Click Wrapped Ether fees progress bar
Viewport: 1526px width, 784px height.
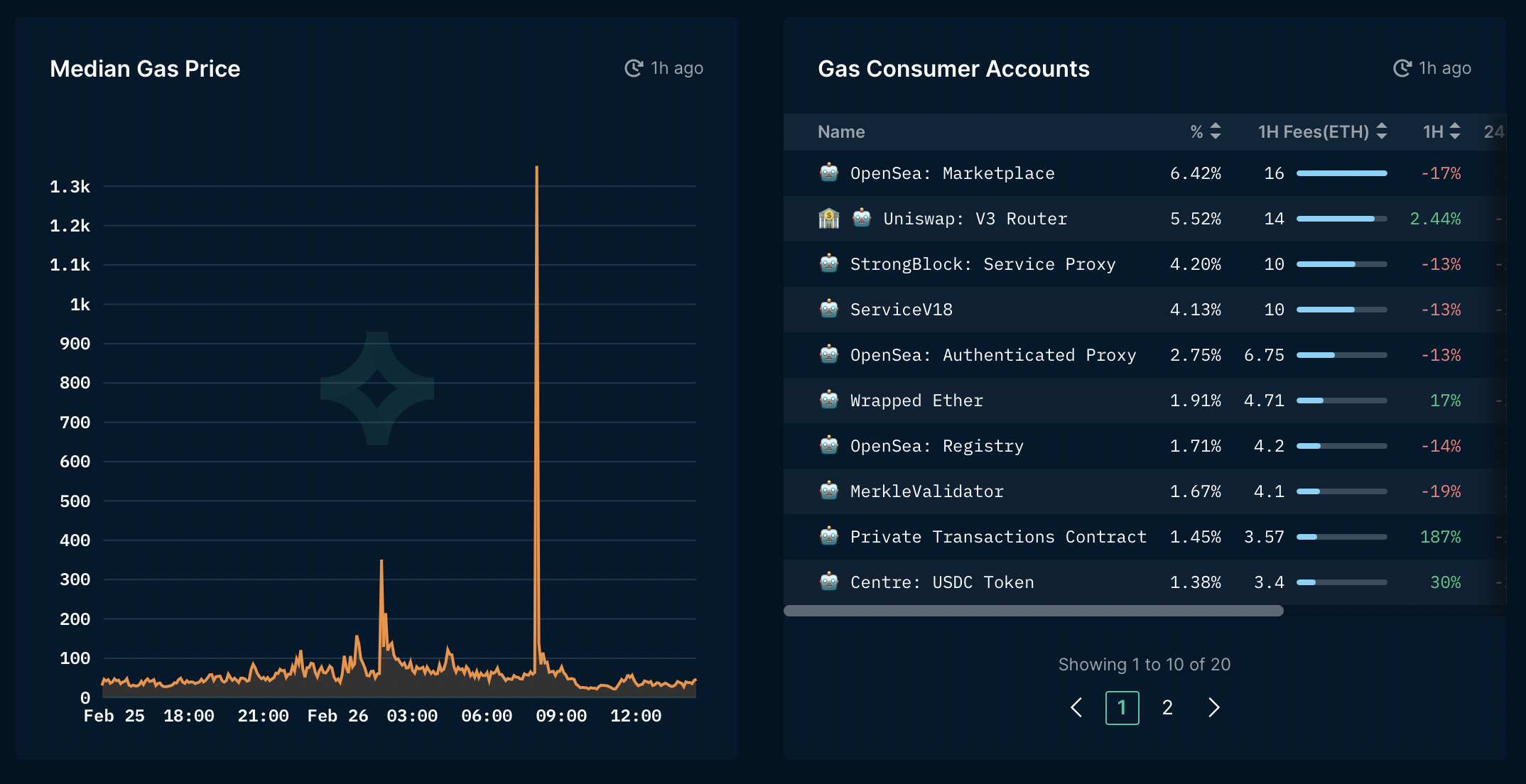click(x=1342, y=401)
